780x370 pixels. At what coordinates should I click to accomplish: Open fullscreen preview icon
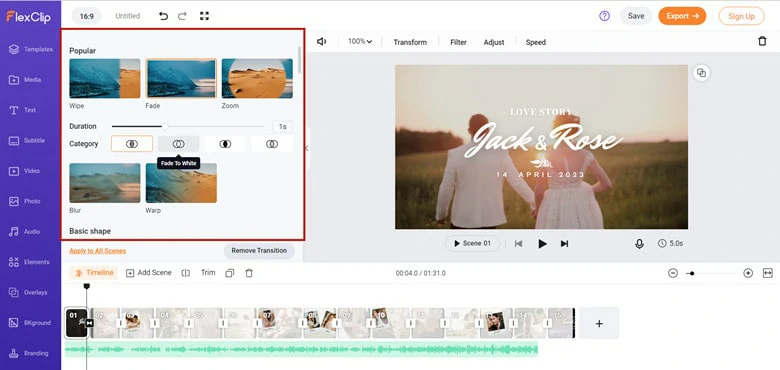point(204,16)
